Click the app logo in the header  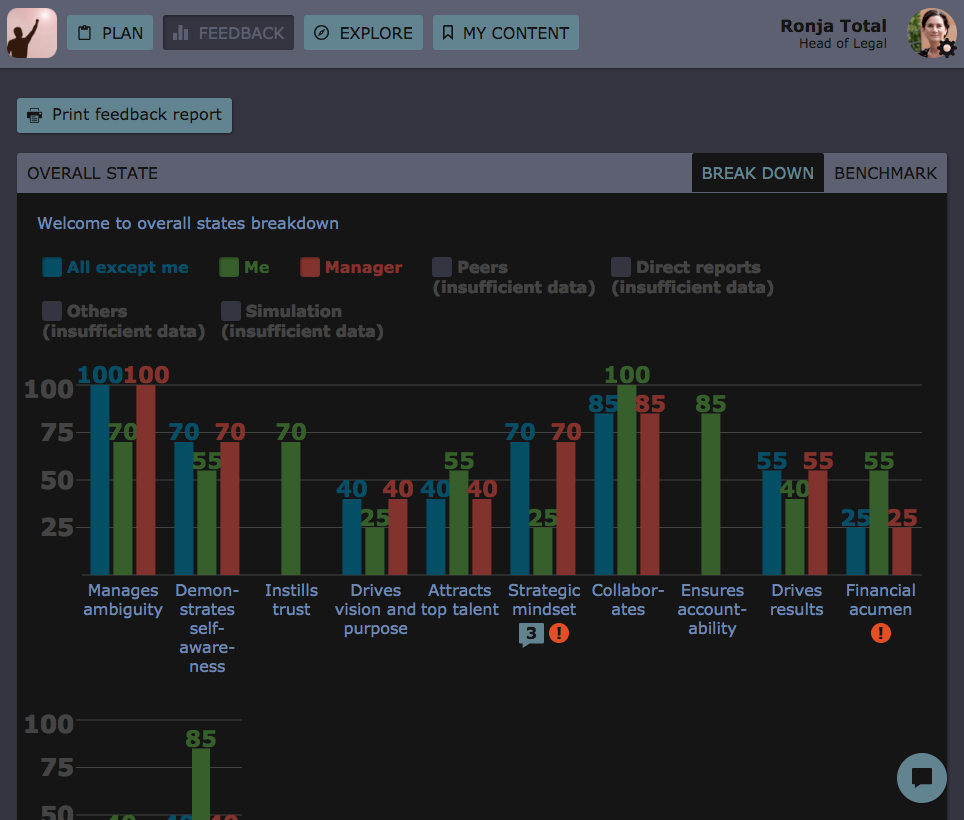click(32, 33)
